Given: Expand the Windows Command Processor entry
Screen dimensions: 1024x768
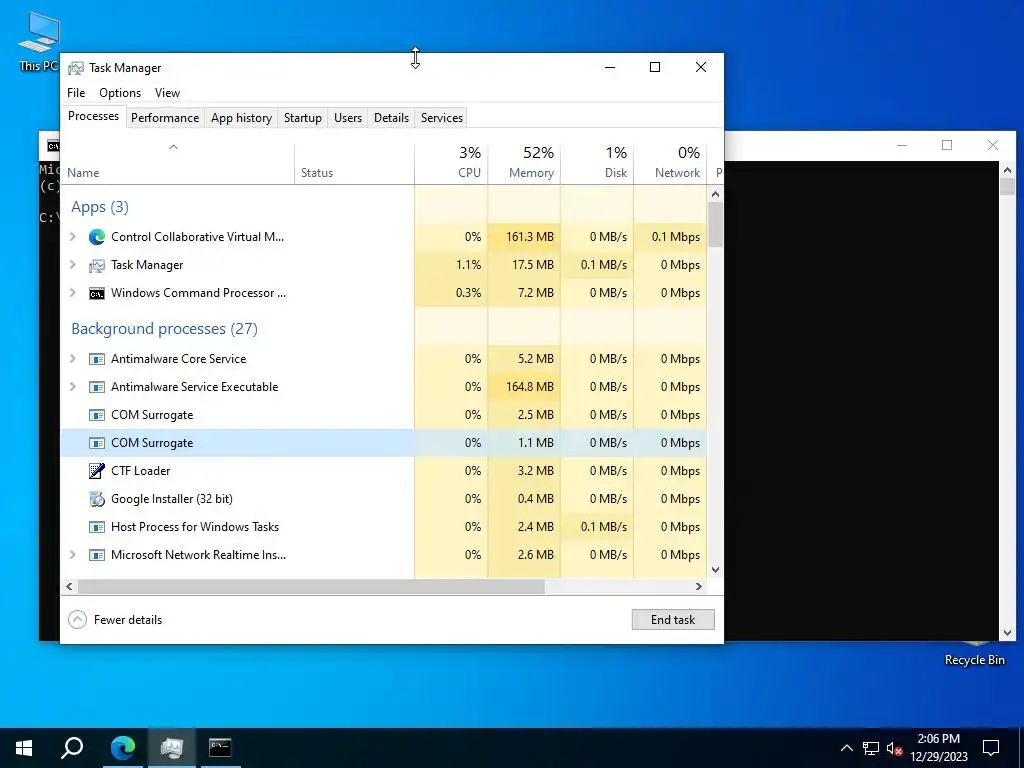Looking at the screenshot, I should pyautogui.click(x=73, y=293).
